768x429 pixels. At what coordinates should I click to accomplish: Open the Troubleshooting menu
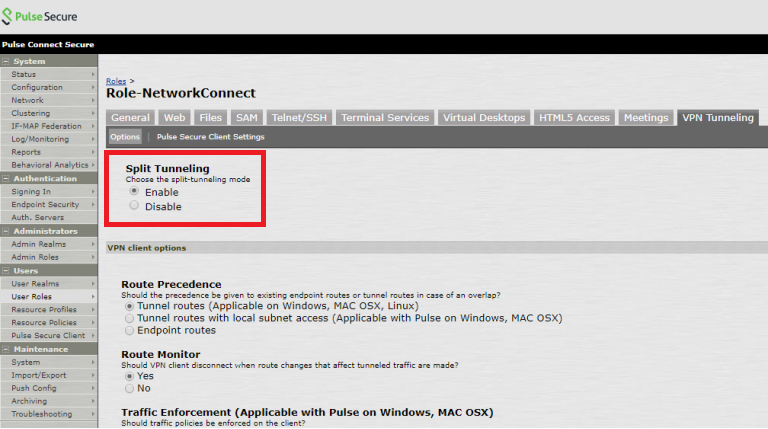(x=48, y=414)
